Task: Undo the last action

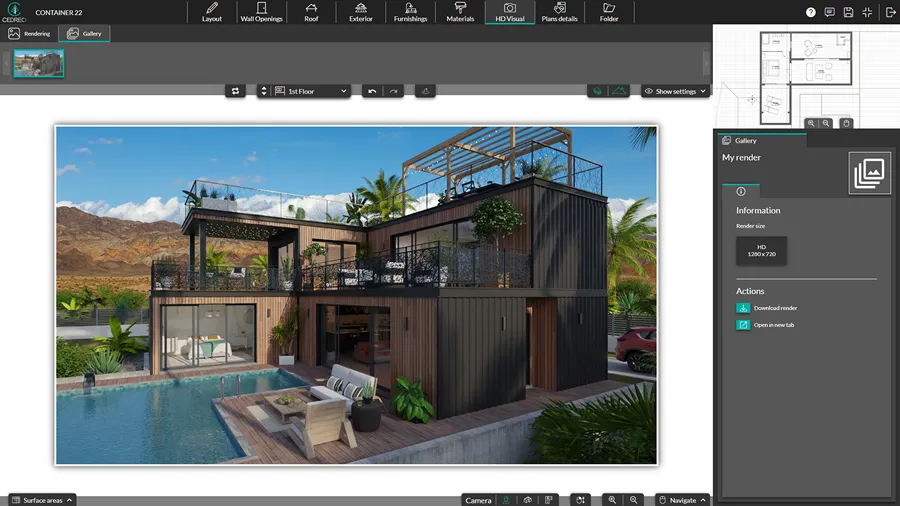Action: pyautogui.click(x=372, y=91)
